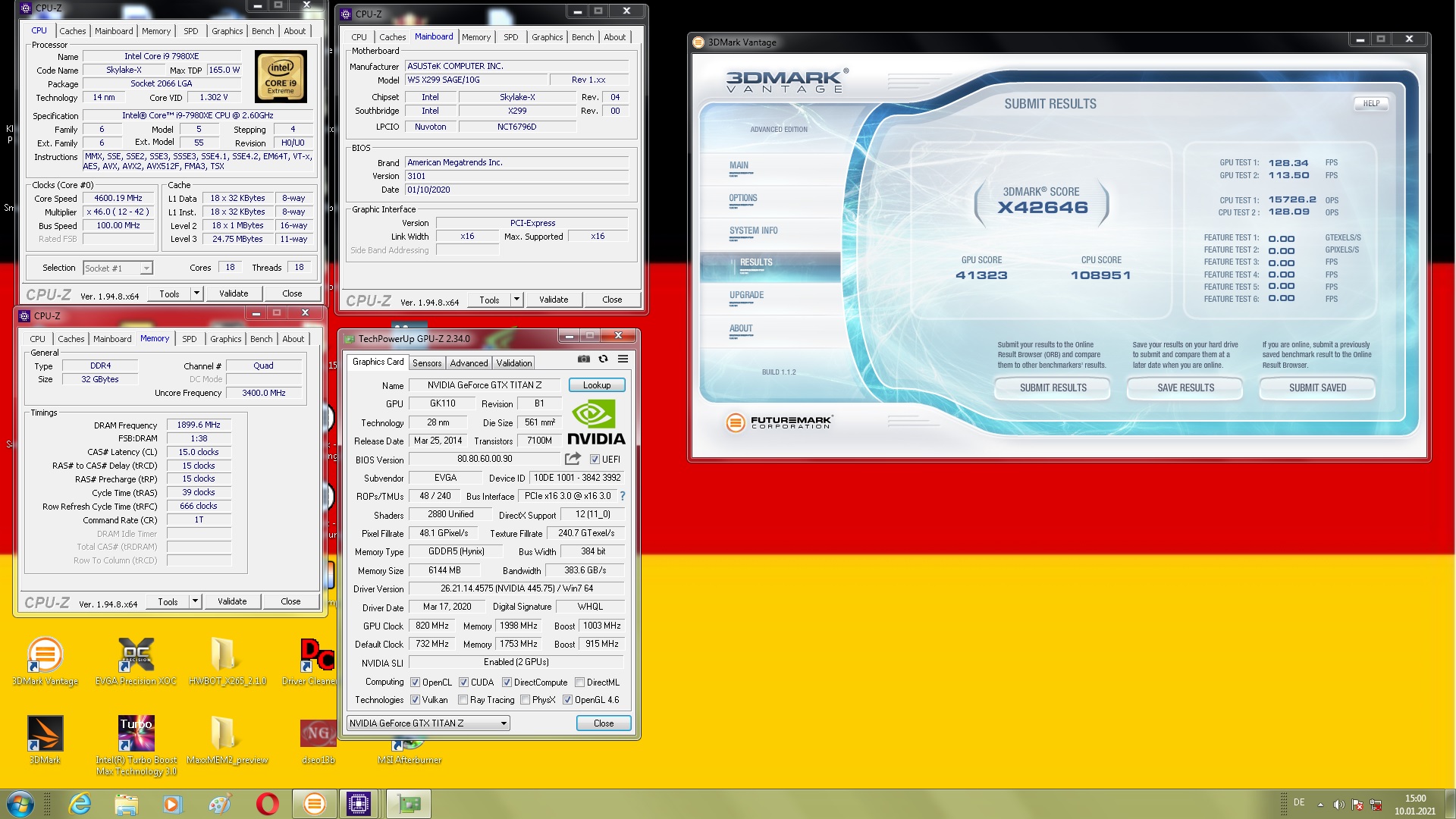Image resolution: width=1456 pixels, height=819 pixels.
Task: Click the BIOS Version value 3101
Action: (x=516, y=176)
